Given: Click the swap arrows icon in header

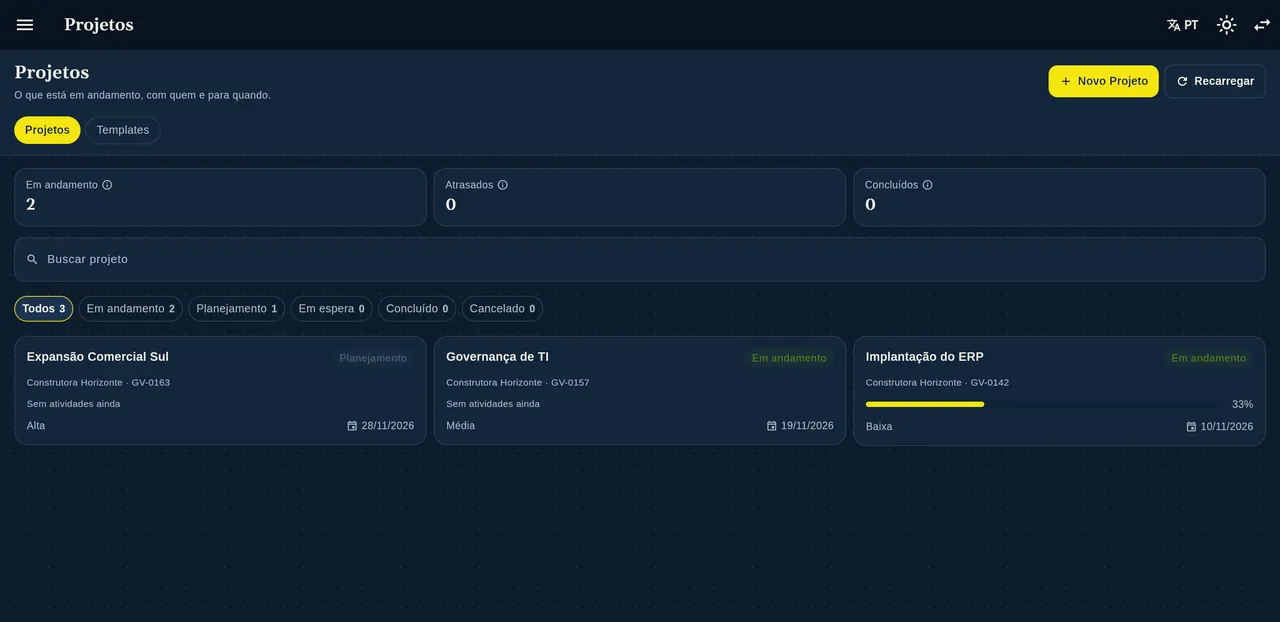Looking at the screenshot, I should pos(1262,25).
